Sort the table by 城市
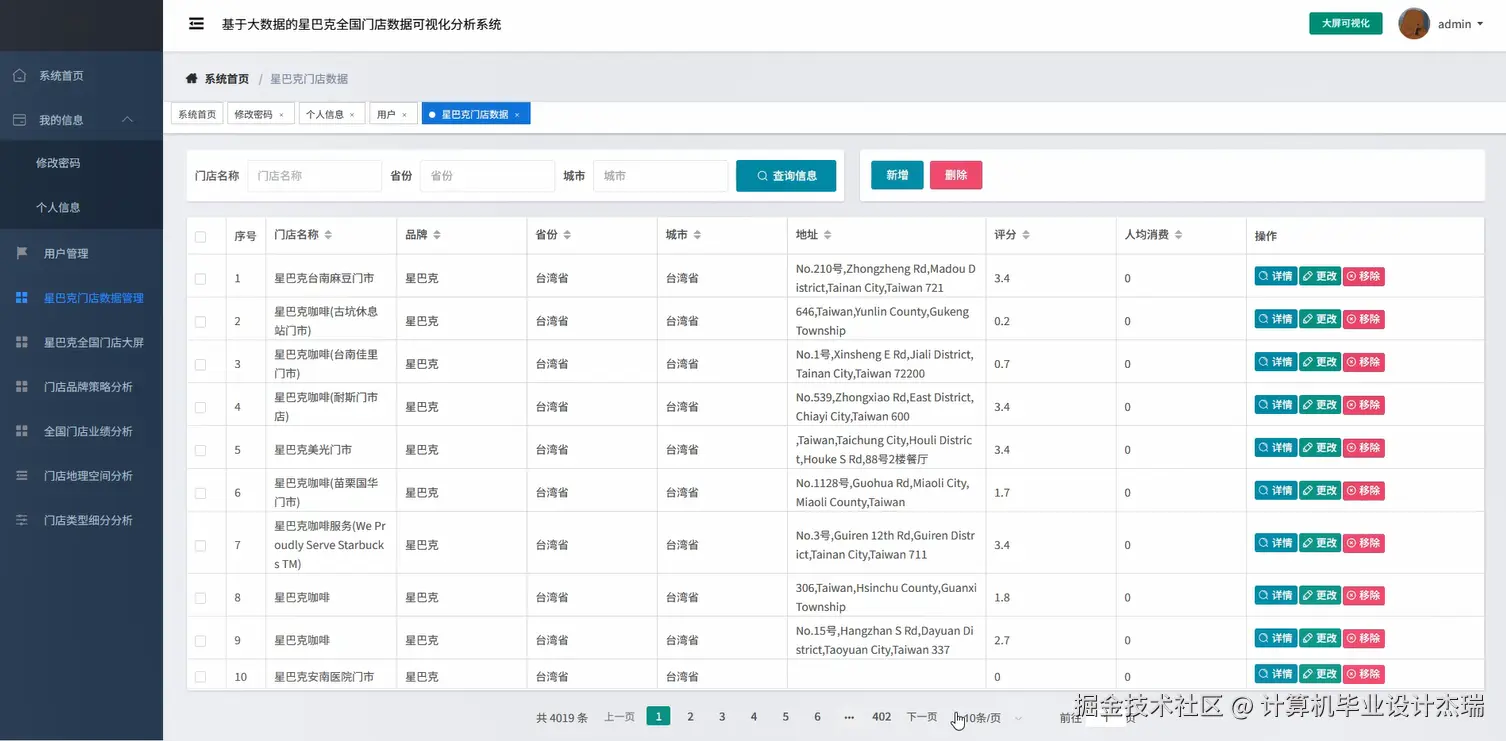This screenshot has height=741, width=1506. 697,235
